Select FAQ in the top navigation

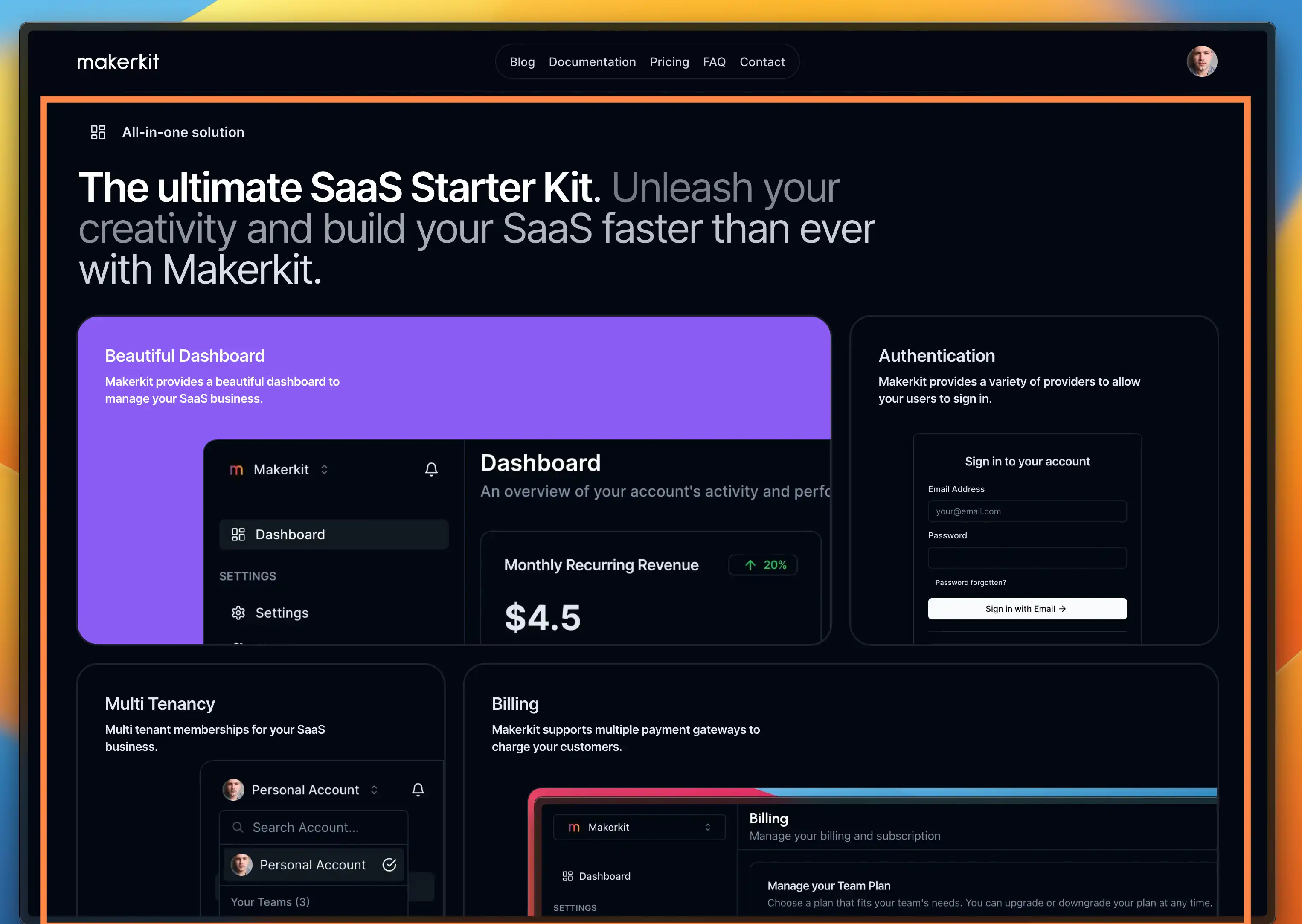click(714, 62)
